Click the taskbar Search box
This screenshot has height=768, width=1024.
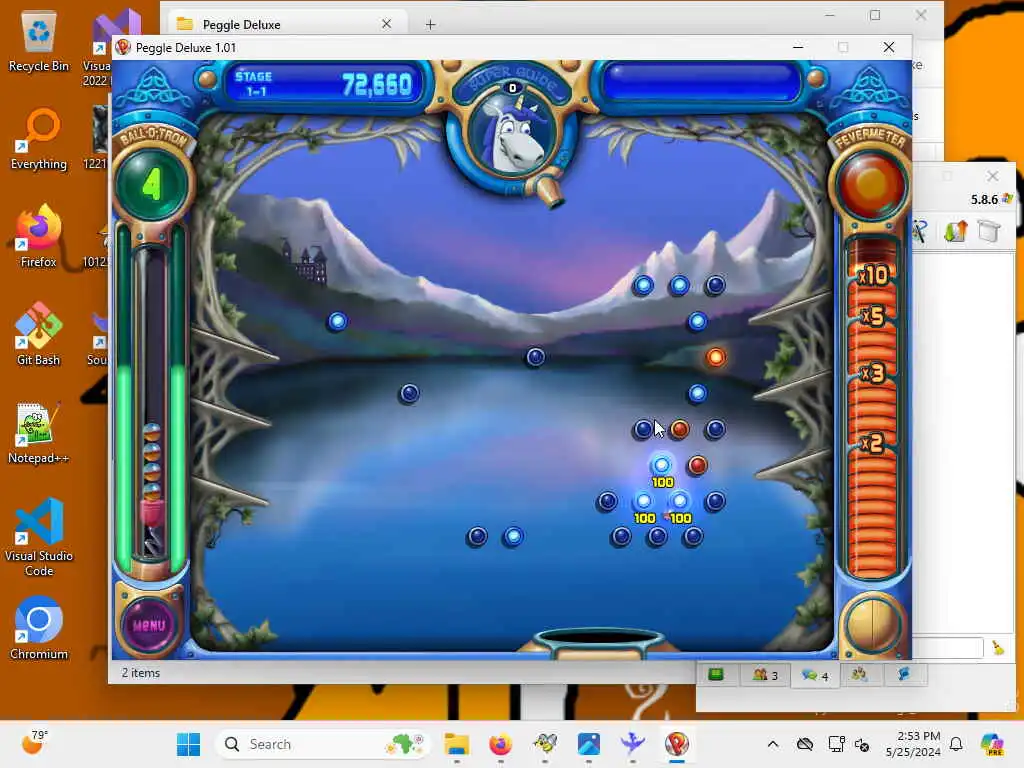pyautogui.click(x=323, y=744)
